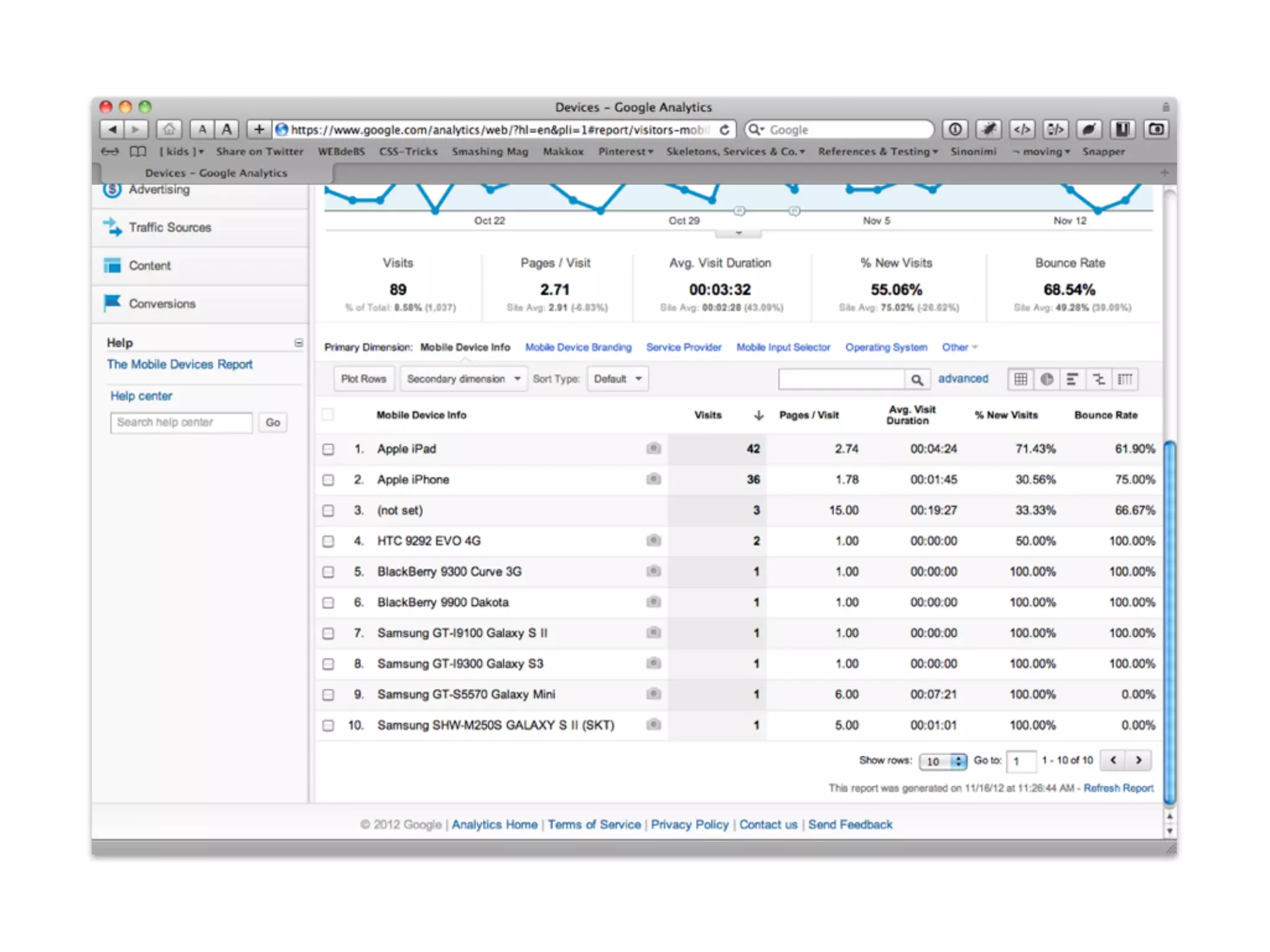Screen dimensions: 1270x952
Task: Select all rows with header checkbox
Action: [328, 415]
